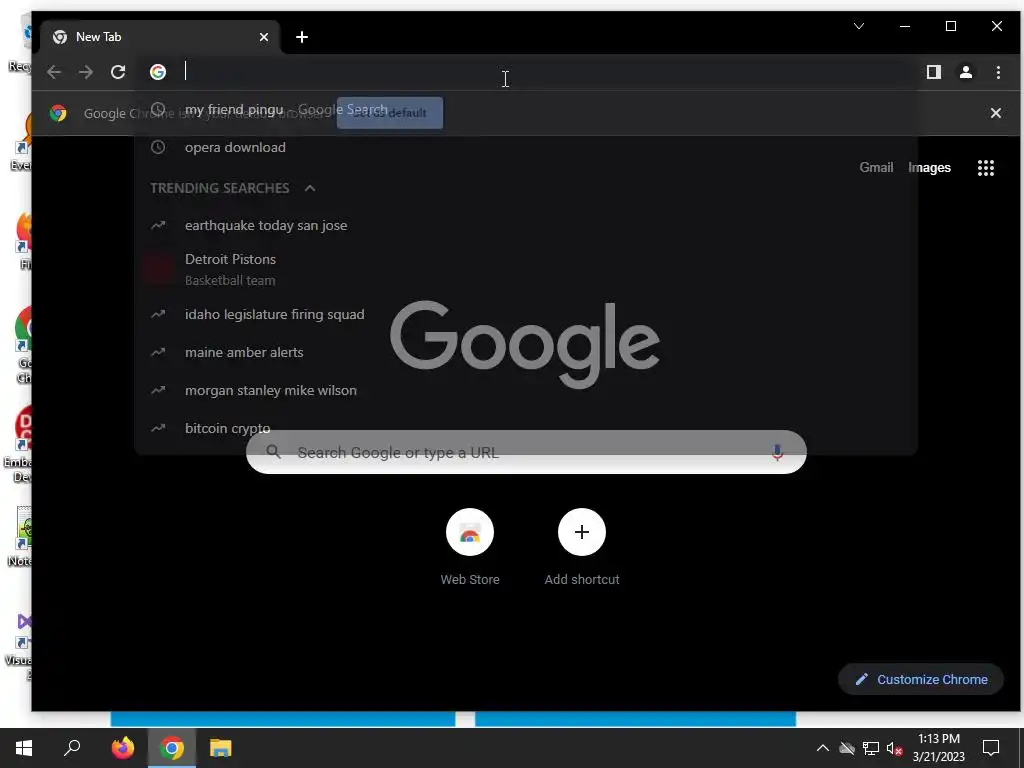Open the network tray icon
Image resolution: width=1024 pixels, height=768 pixels.
pos(871,748)
